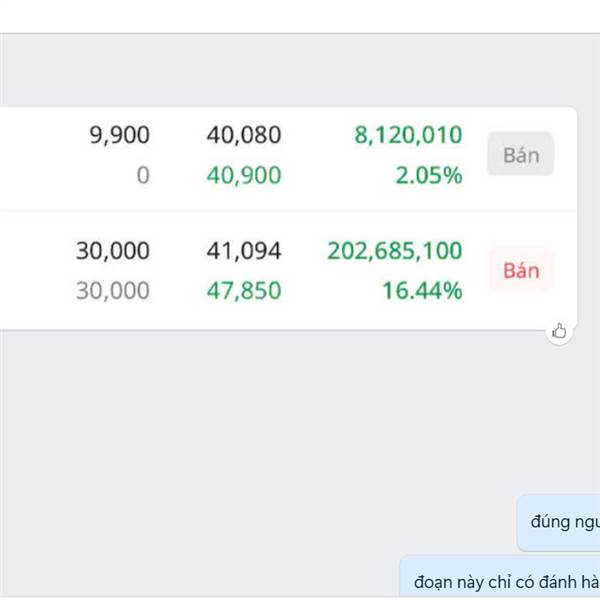Screen dimensions: 600x600
Task: Click the divider between the two stock rows
Action: 288,211
